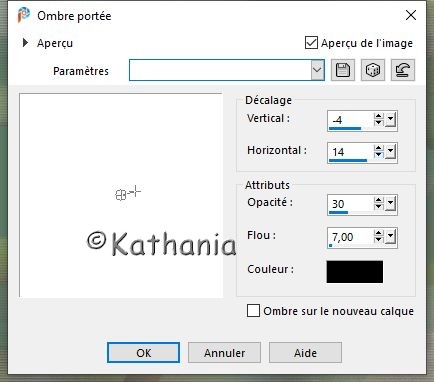Open the Horizontal value slider dropdown
The height and width of the screenshot is (382, 434).
coord(390,152)
